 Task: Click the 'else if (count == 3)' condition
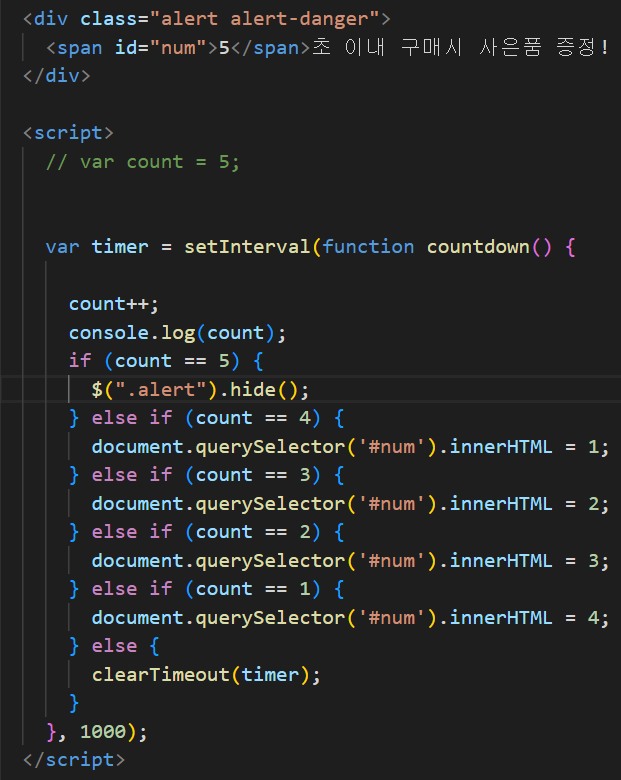click(x=206, y=475)
